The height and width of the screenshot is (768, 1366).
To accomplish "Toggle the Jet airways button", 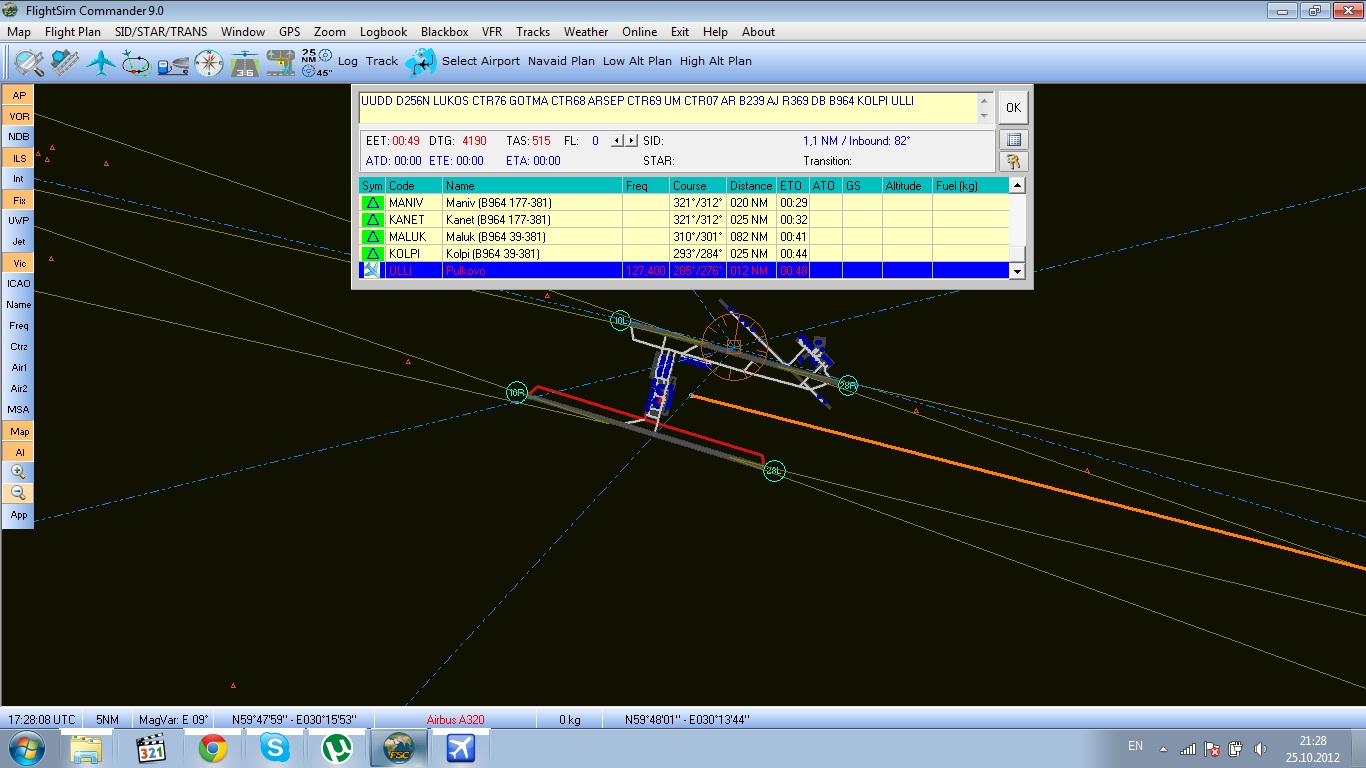I will click(19, 242).
